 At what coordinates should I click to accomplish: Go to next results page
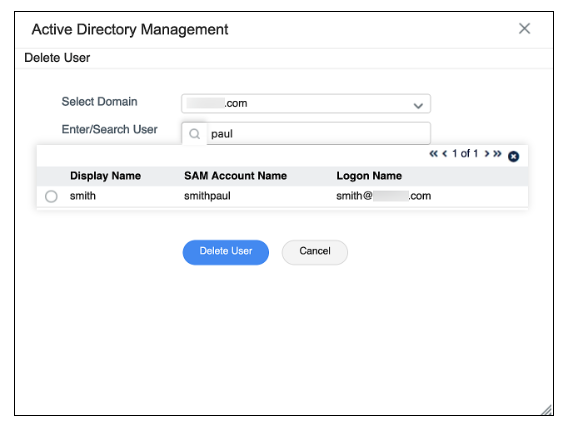[x=487, y=154]
